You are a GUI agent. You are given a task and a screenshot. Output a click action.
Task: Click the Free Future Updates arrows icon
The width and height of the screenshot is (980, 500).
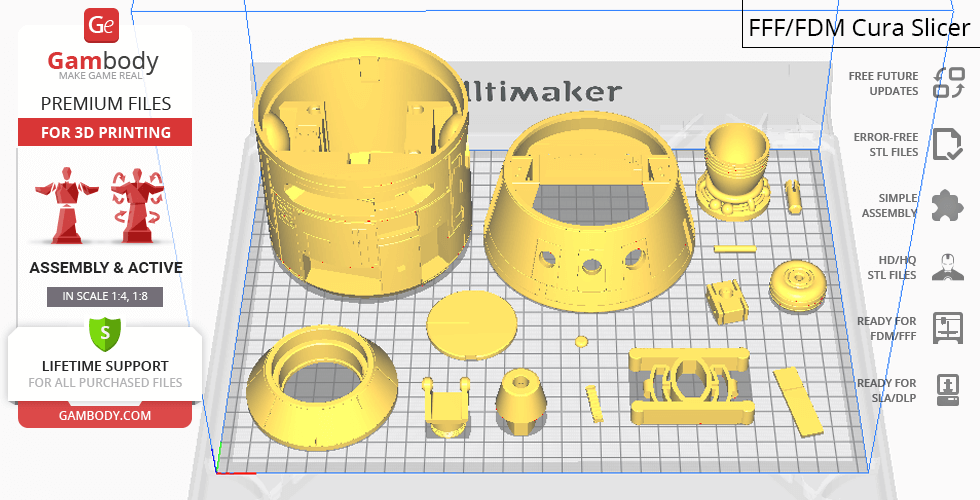click(947, 83)
